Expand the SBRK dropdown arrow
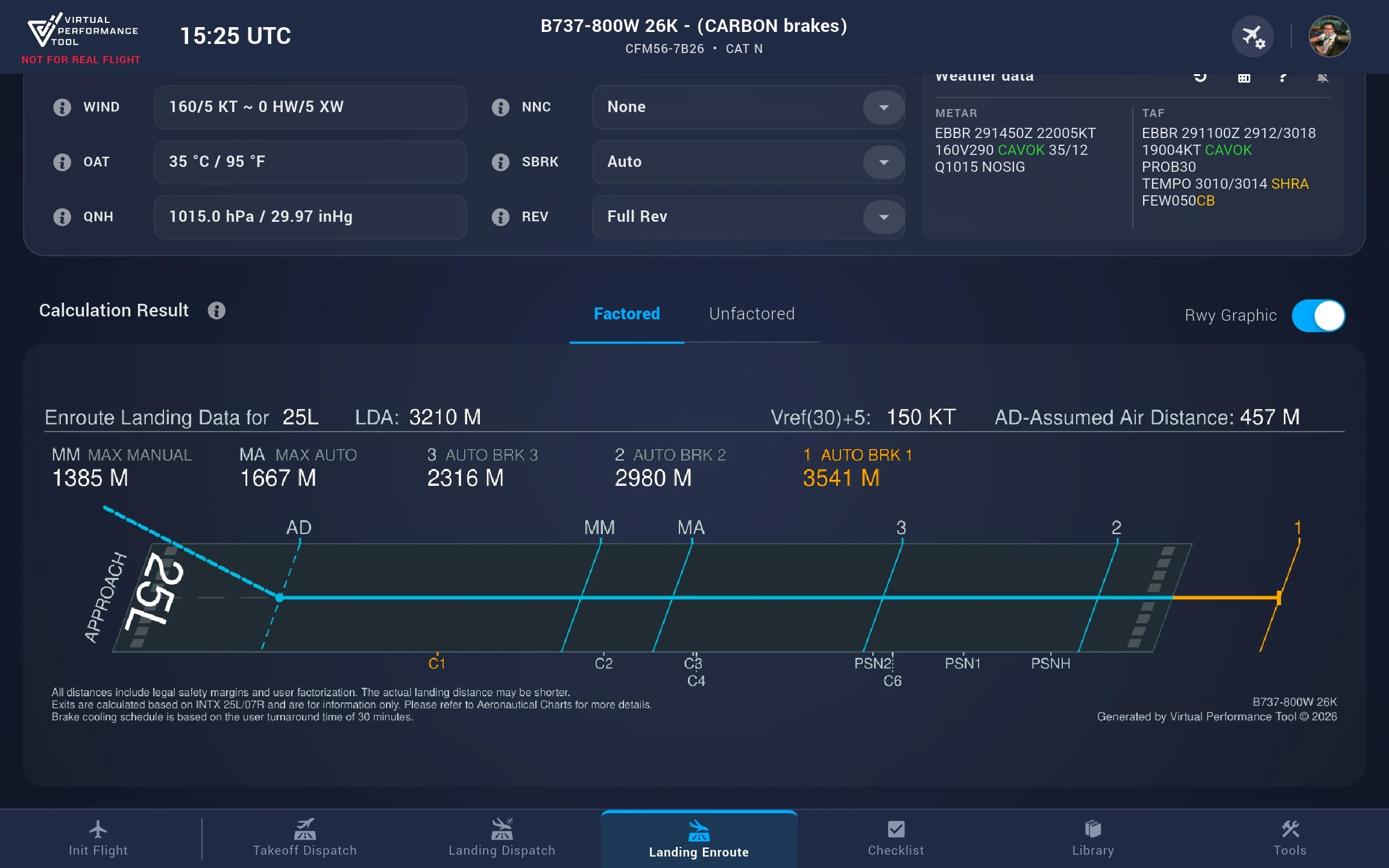The height and width of the screenshot is (868, 1389). click(x=884, y=162)
